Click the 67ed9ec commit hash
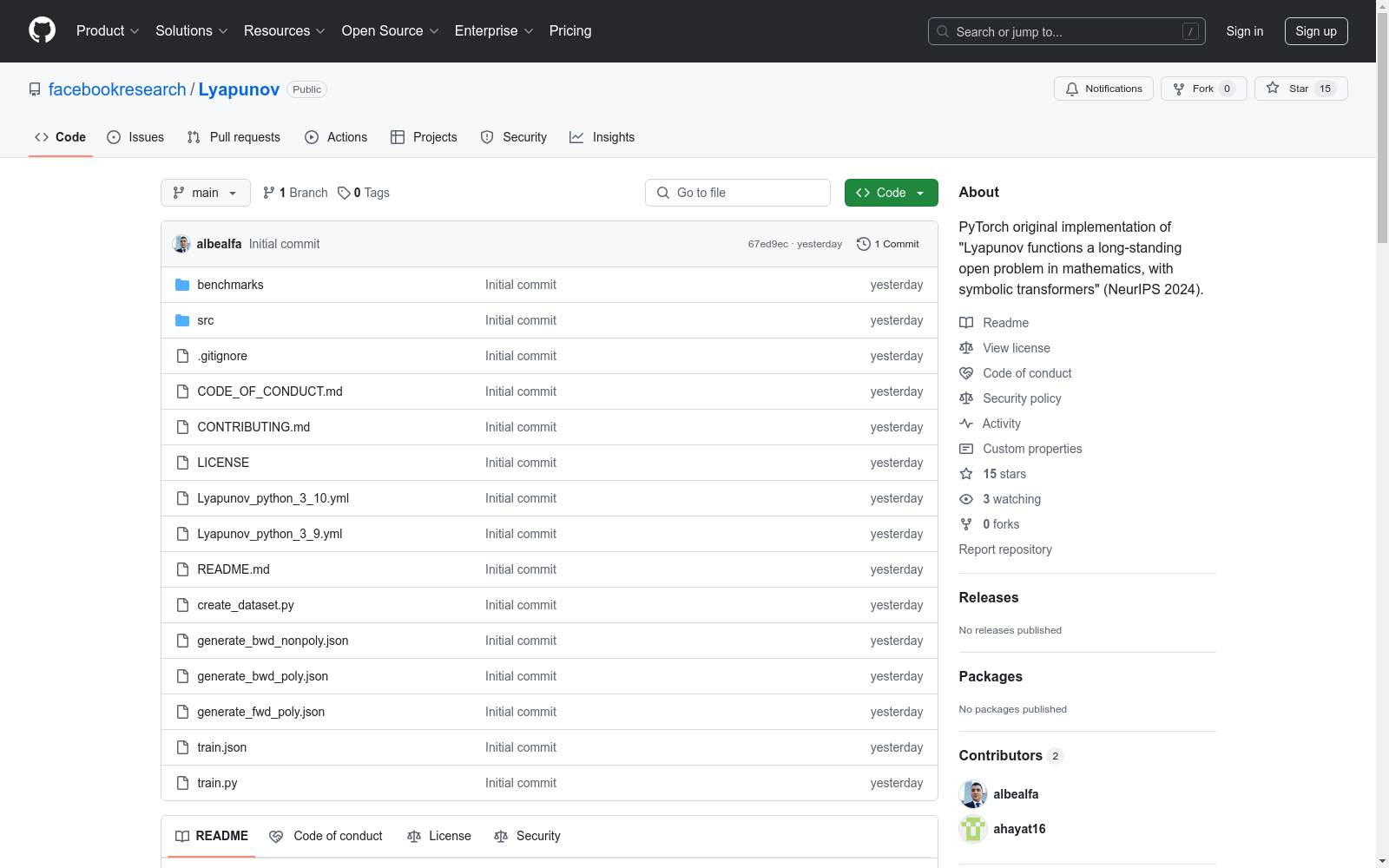Image resolution: width=1389 pixels, height=868 pixels. click(x=768, y=244)
